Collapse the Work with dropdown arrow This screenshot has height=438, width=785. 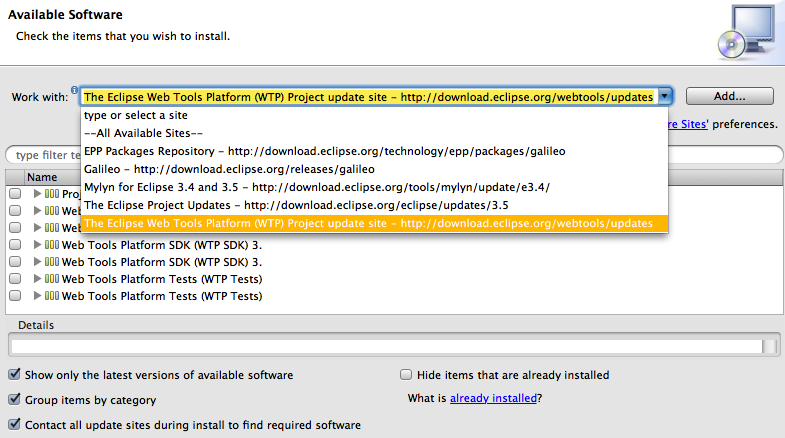coord(664,96)
